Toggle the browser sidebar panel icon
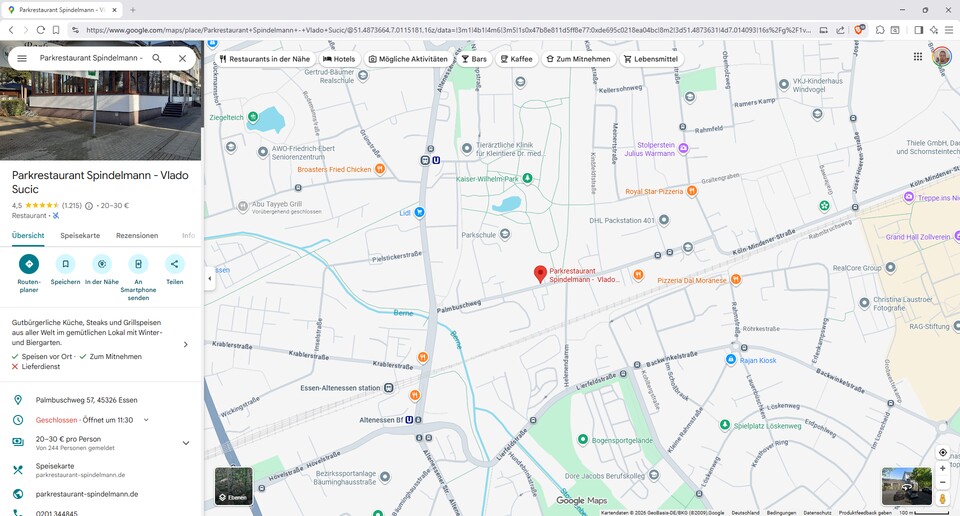The image size is (960, 516). 918,29
